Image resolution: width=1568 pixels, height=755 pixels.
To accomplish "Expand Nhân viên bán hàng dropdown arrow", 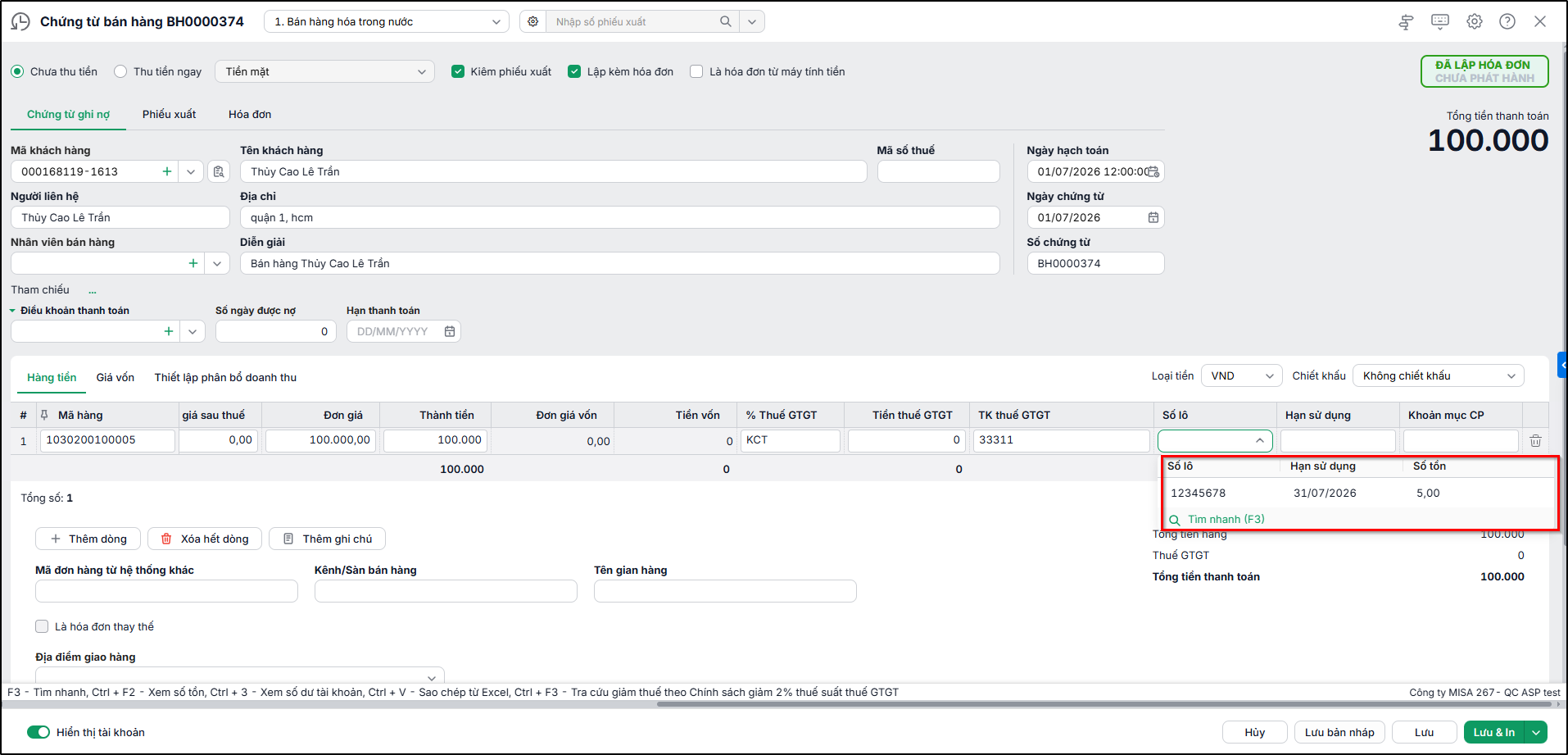I will [217, 263].
